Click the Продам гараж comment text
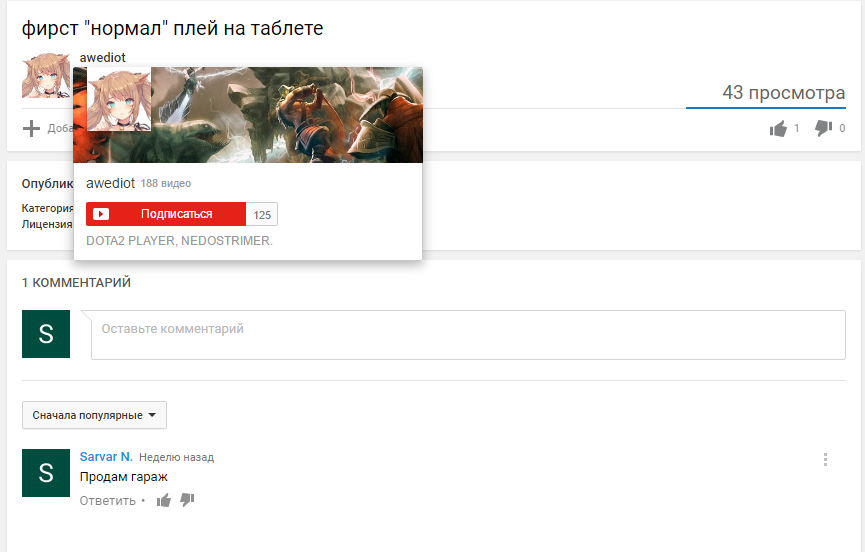 pos(124,477)
